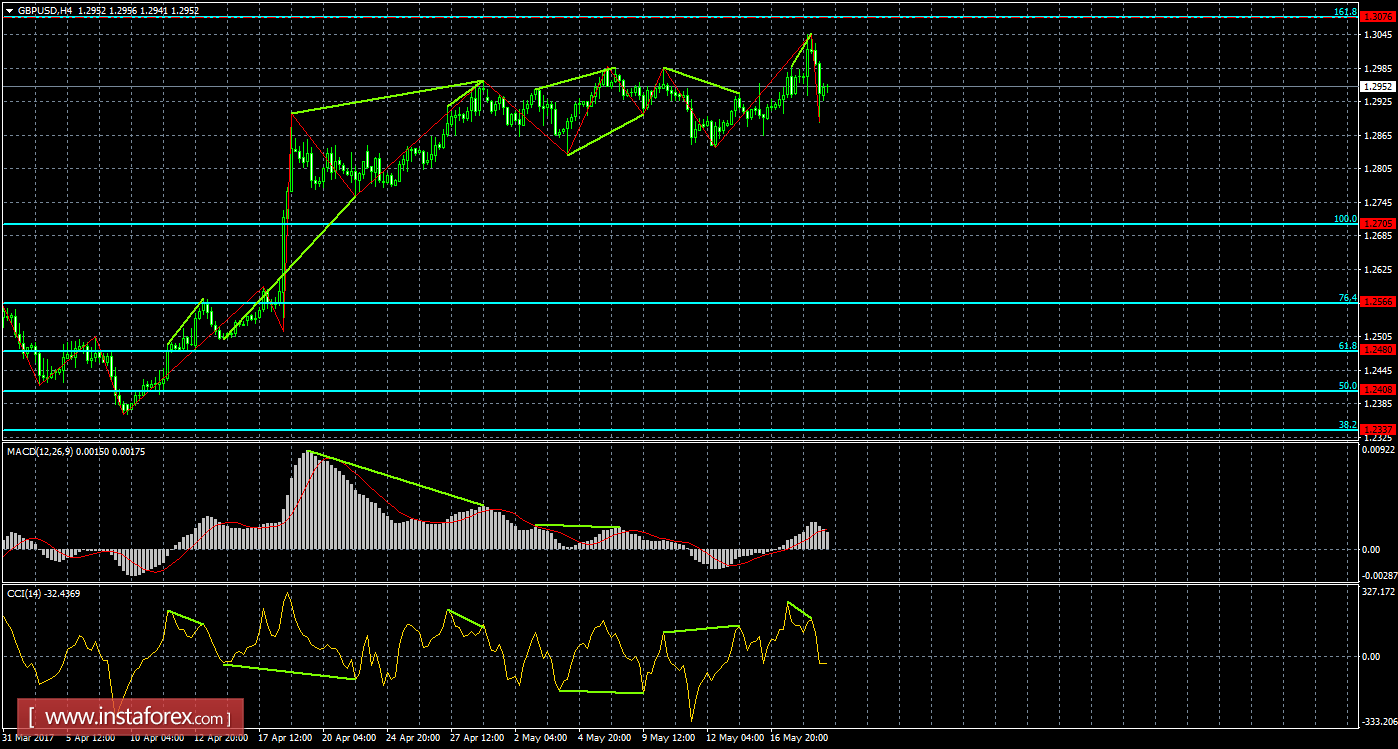Click the current price 1.2952 marker
This screenshot has width=1398, height=749.
point(1376,87)
